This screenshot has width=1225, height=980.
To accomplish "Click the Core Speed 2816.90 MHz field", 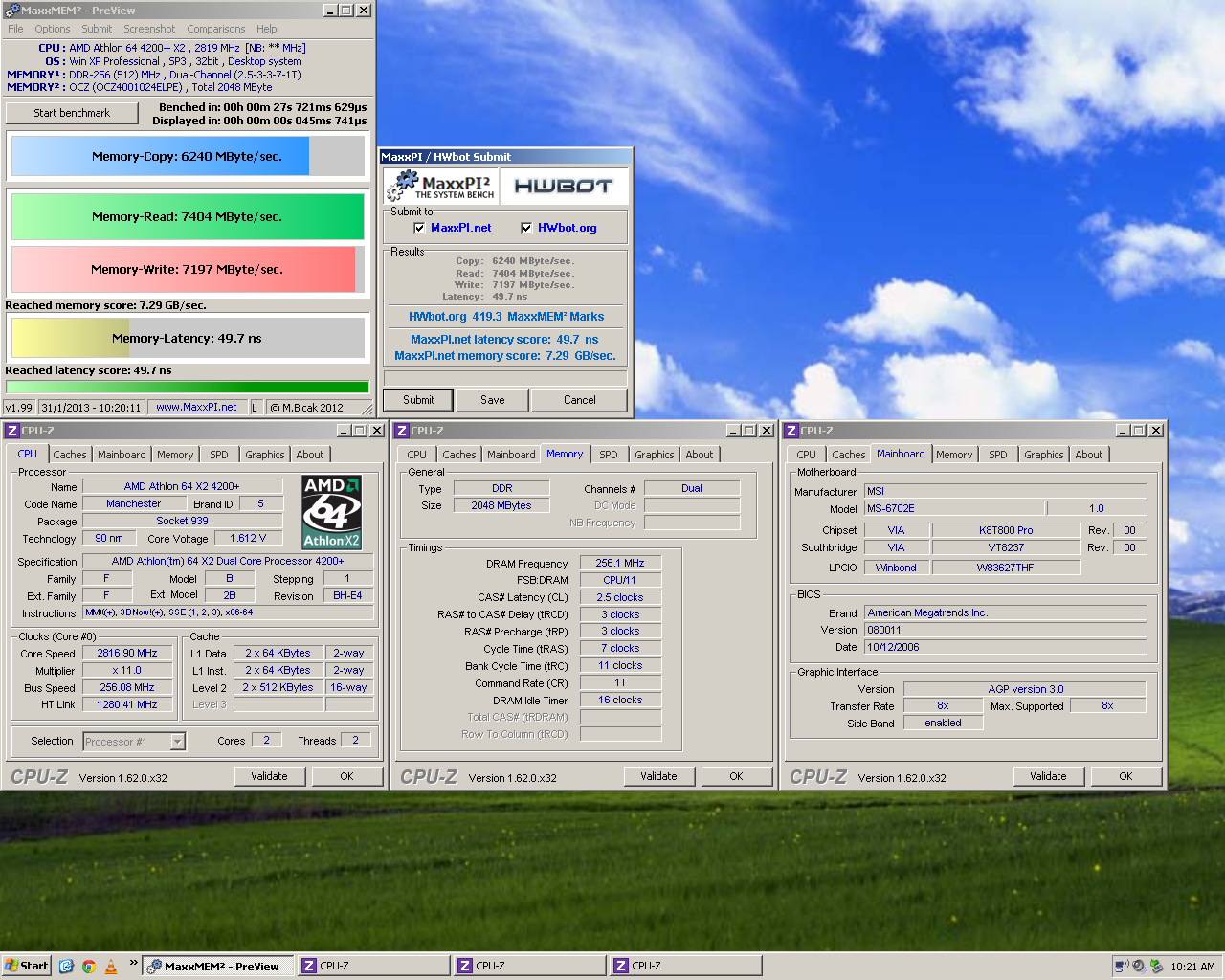I will [127, 653].
